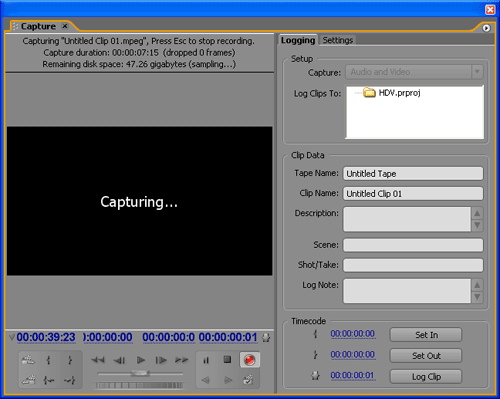Step forward one frame
500x399 pixels.
[161, 360]
